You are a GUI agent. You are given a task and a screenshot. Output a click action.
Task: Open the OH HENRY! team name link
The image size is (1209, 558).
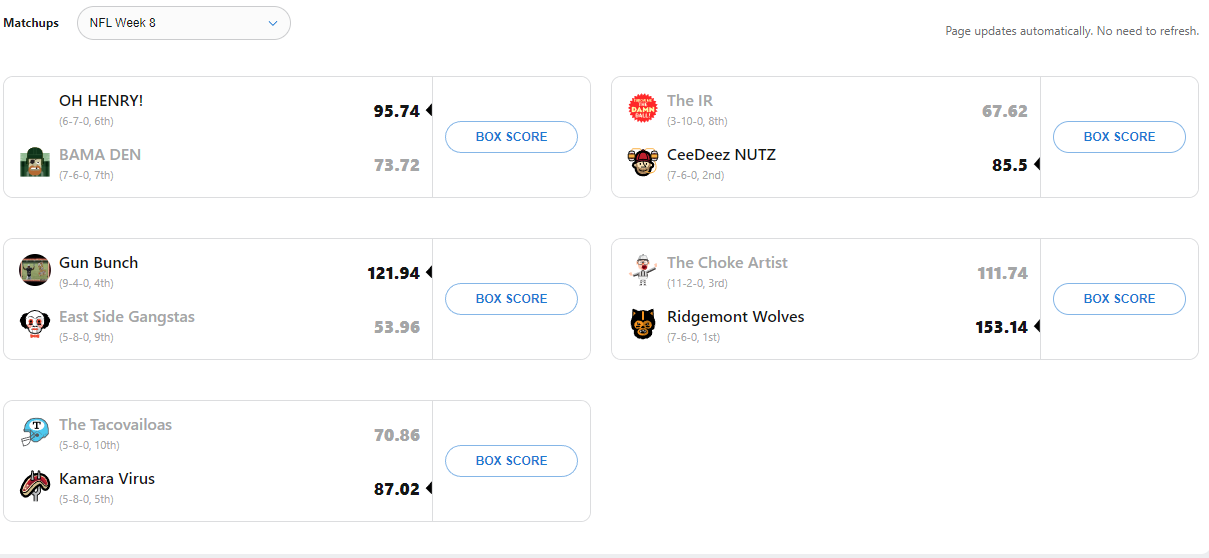(x=101, y=101)
